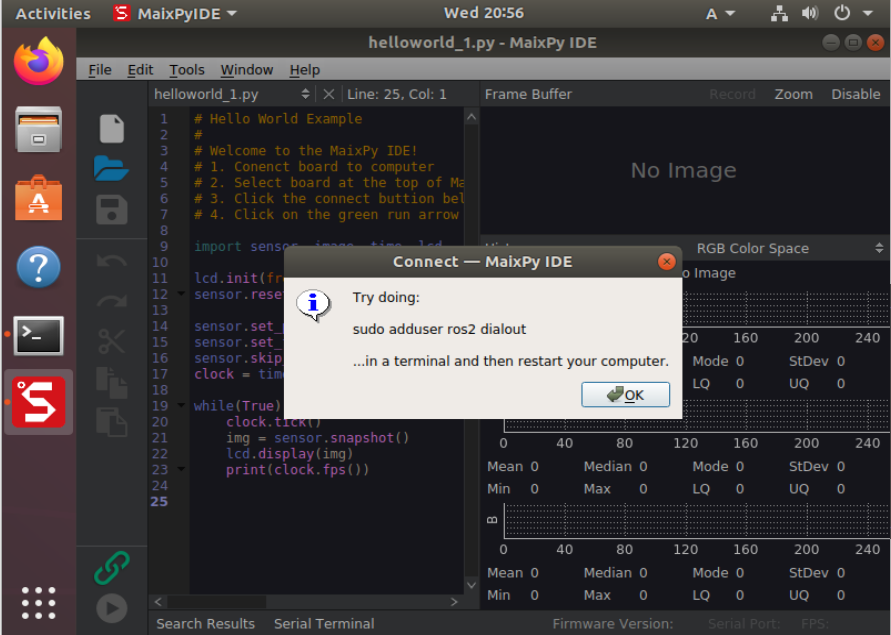Image resolution: width=891 pixels, height=635 pixels.
Task: Click the B channel histogram graph
Action: pos(697,520)
